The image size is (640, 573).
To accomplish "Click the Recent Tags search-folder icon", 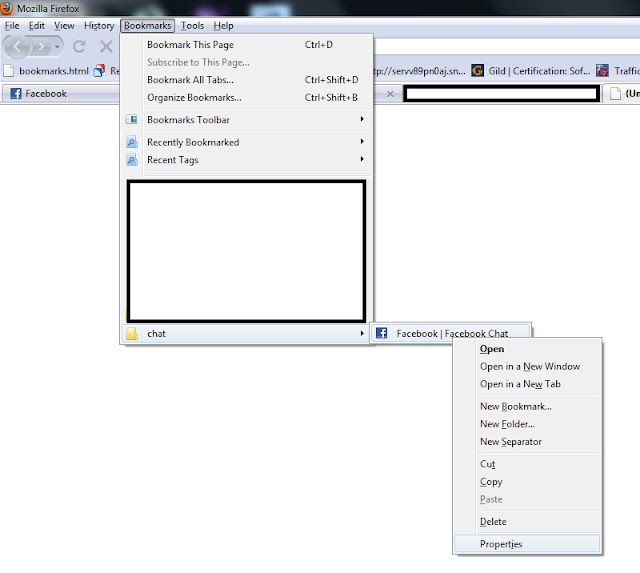I will [x=132, y=159].
